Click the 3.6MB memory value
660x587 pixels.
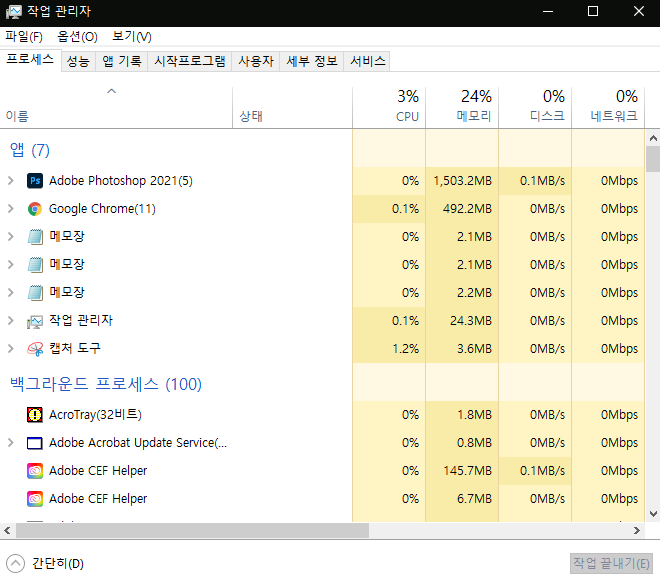[474, 349]
